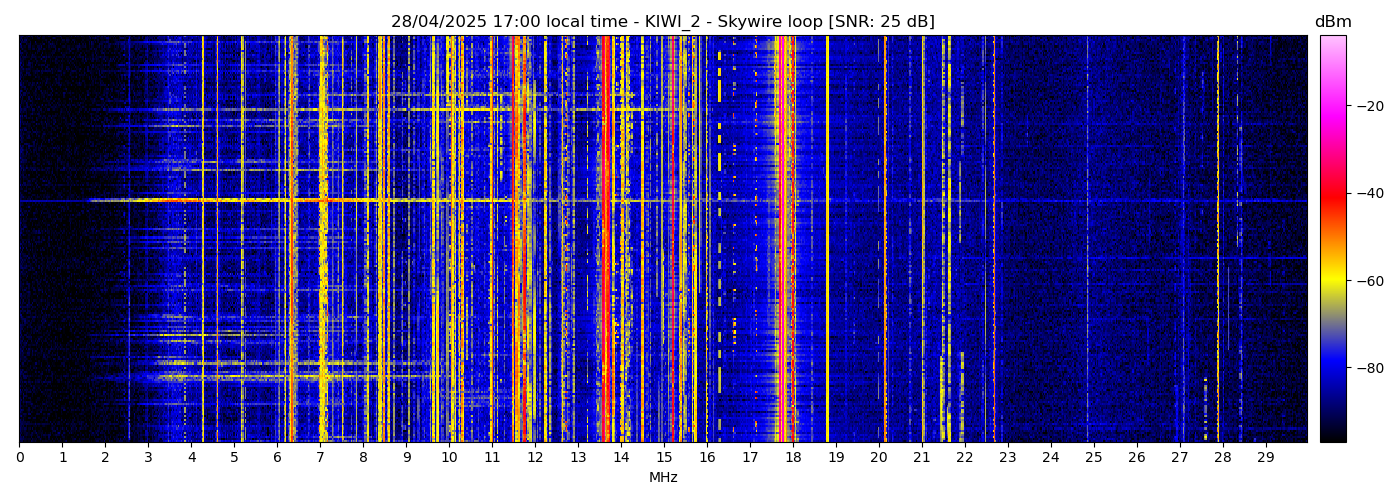The width and height of the screenshot is (1400, 500).
Task: Click the MHz x-axis label
Action: tap(663, 478)
